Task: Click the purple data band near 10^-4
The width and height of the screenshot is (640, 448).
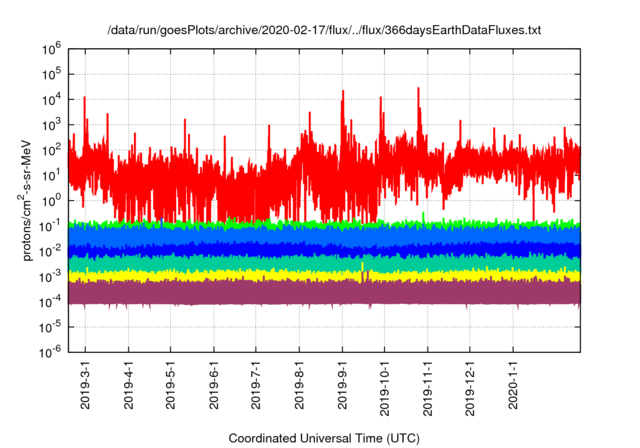Action: pyautogui.click(x=324, y=293)
